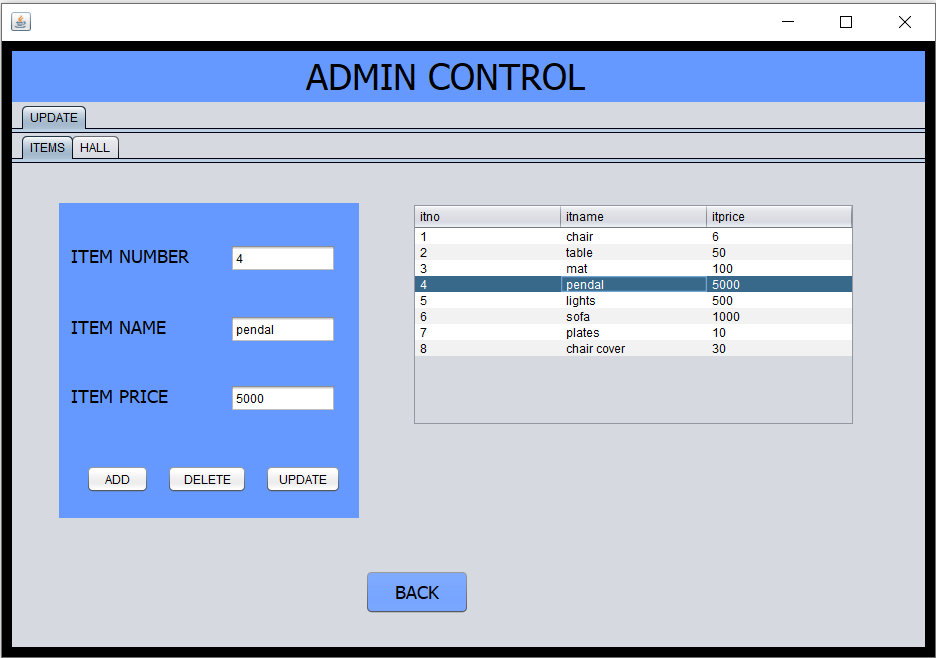The image size is (936, 658).
Task: Click the ITEM PRICE input field
Action: (x=282, y=398)
